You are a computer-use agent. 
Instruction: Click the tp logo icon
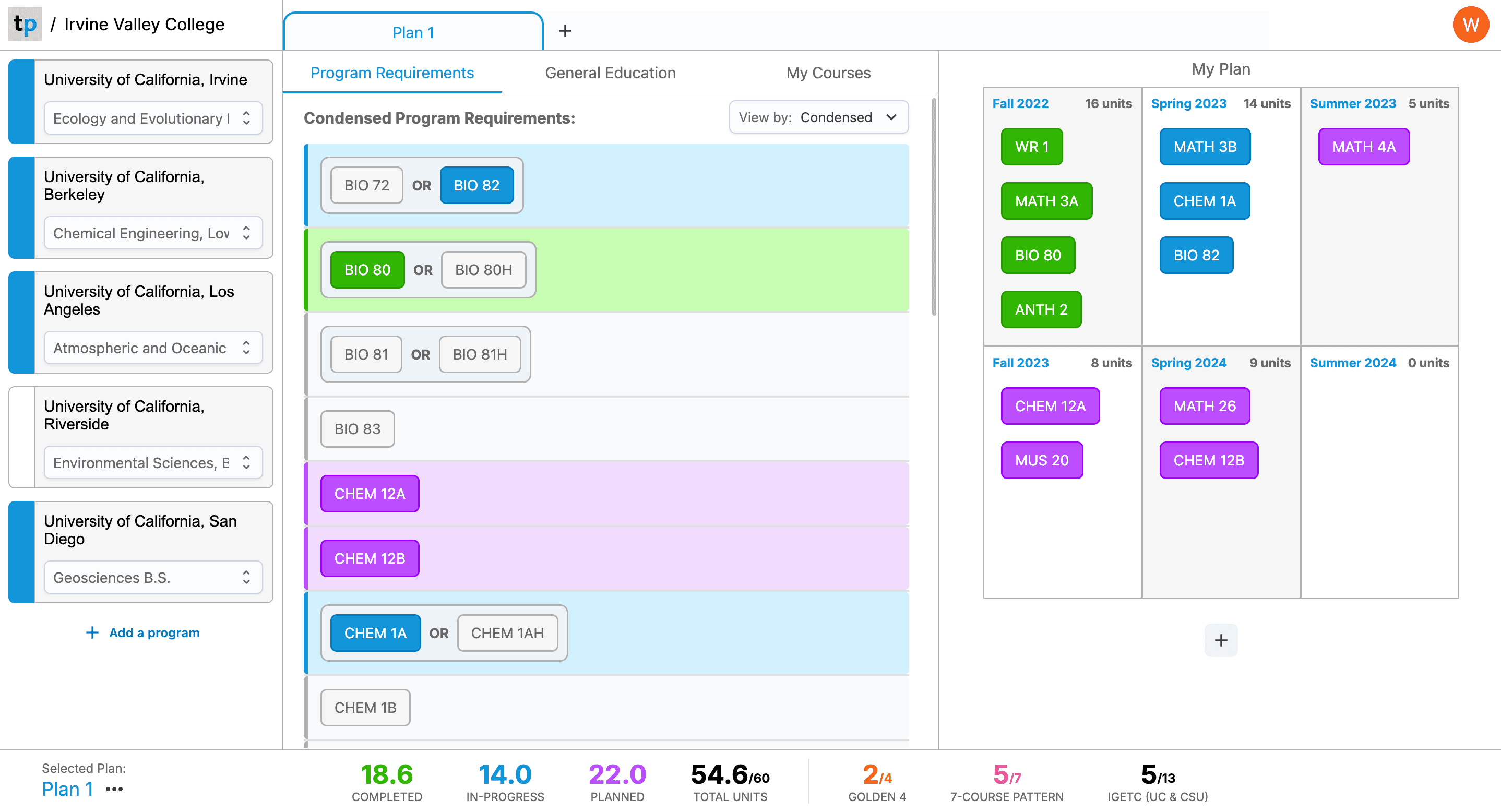click(x=25, y=24)
